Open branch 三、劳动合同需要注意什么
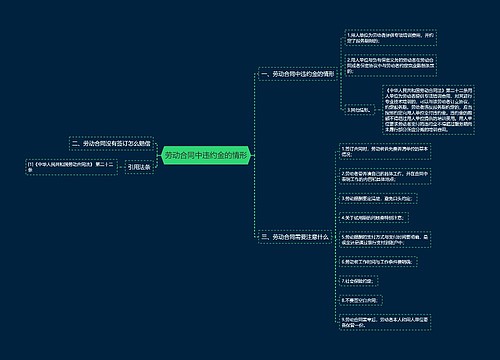This screenshot has width=500, height=360. coord(295,237)
